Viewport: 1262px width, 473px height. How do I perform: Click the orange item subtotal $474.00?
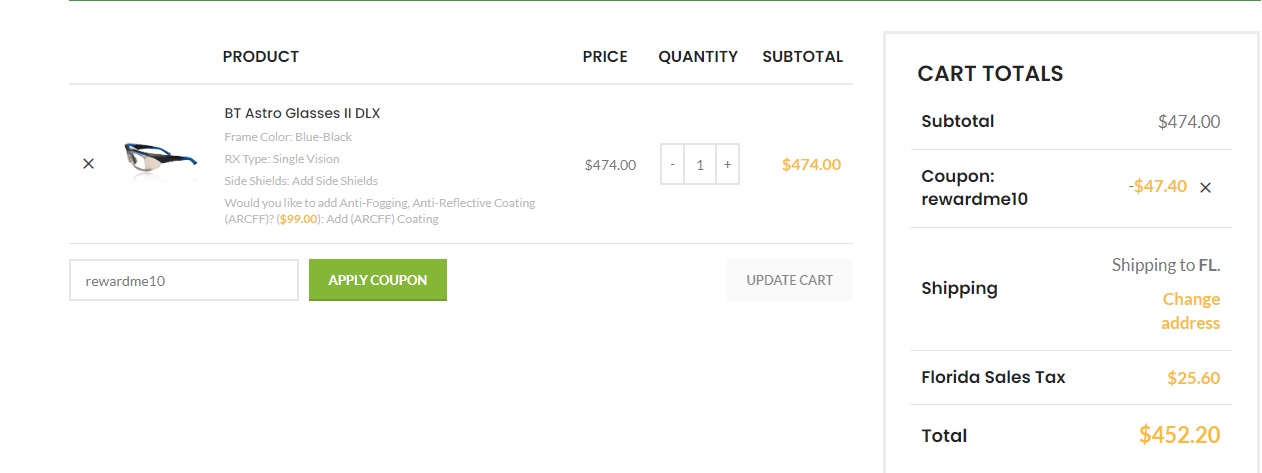[x=811, y=164]
